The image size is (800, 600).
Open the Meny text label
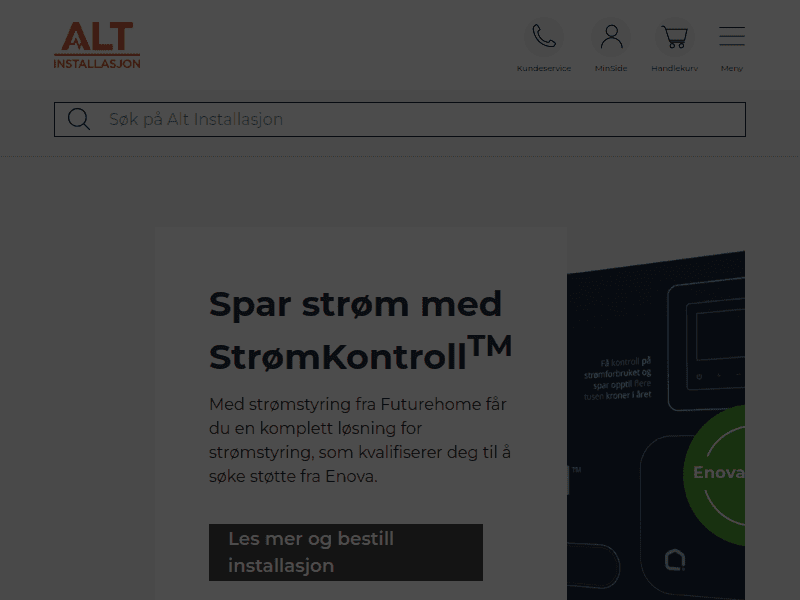[732, 68]
